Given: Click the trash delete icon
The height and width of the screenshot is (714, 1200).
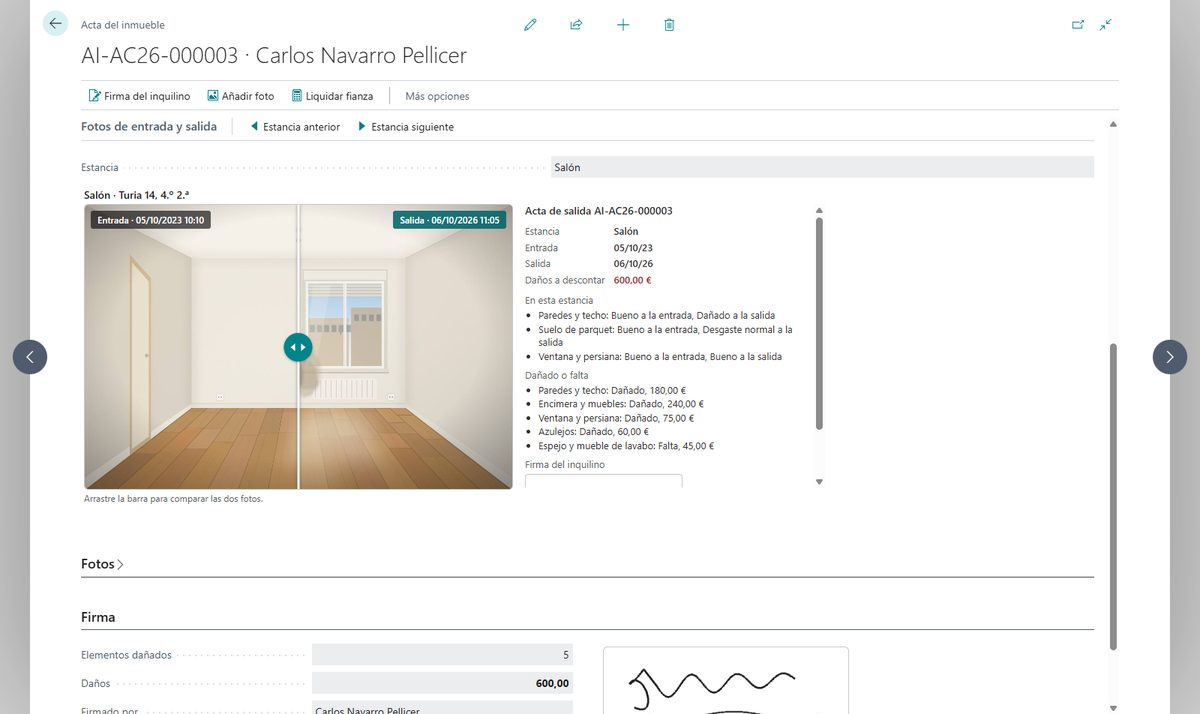Looking at the screenshot, I should click(669, 25).
